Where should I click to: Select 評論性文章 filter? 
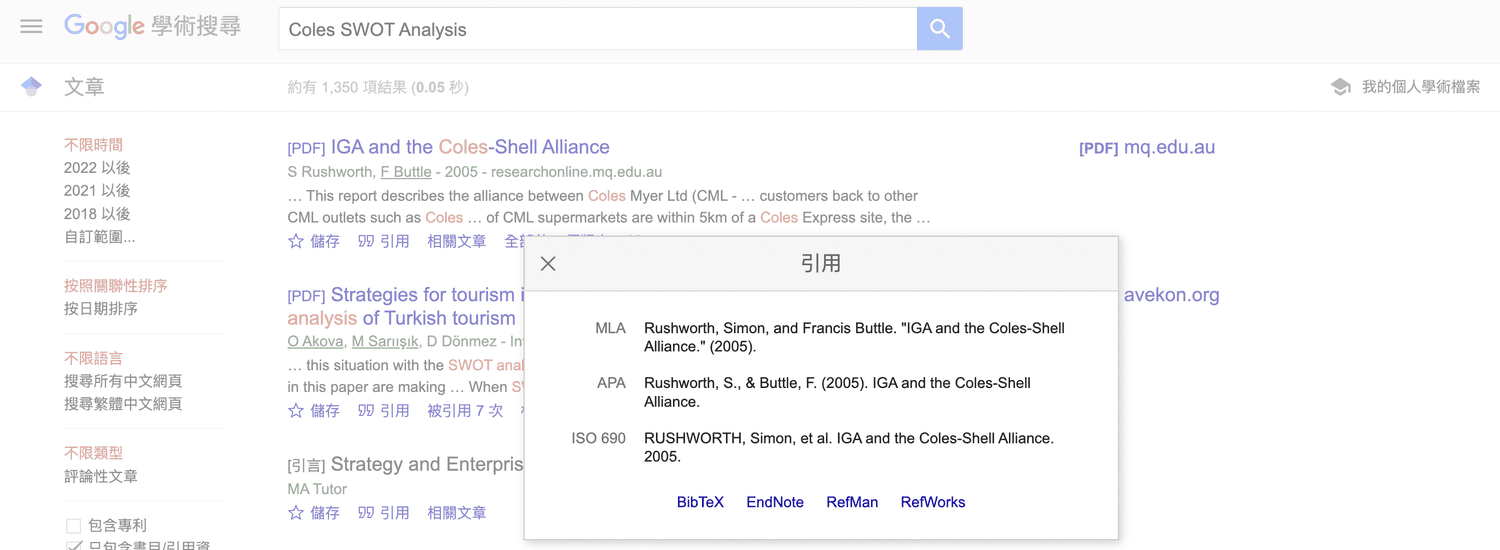coord(101,476)
